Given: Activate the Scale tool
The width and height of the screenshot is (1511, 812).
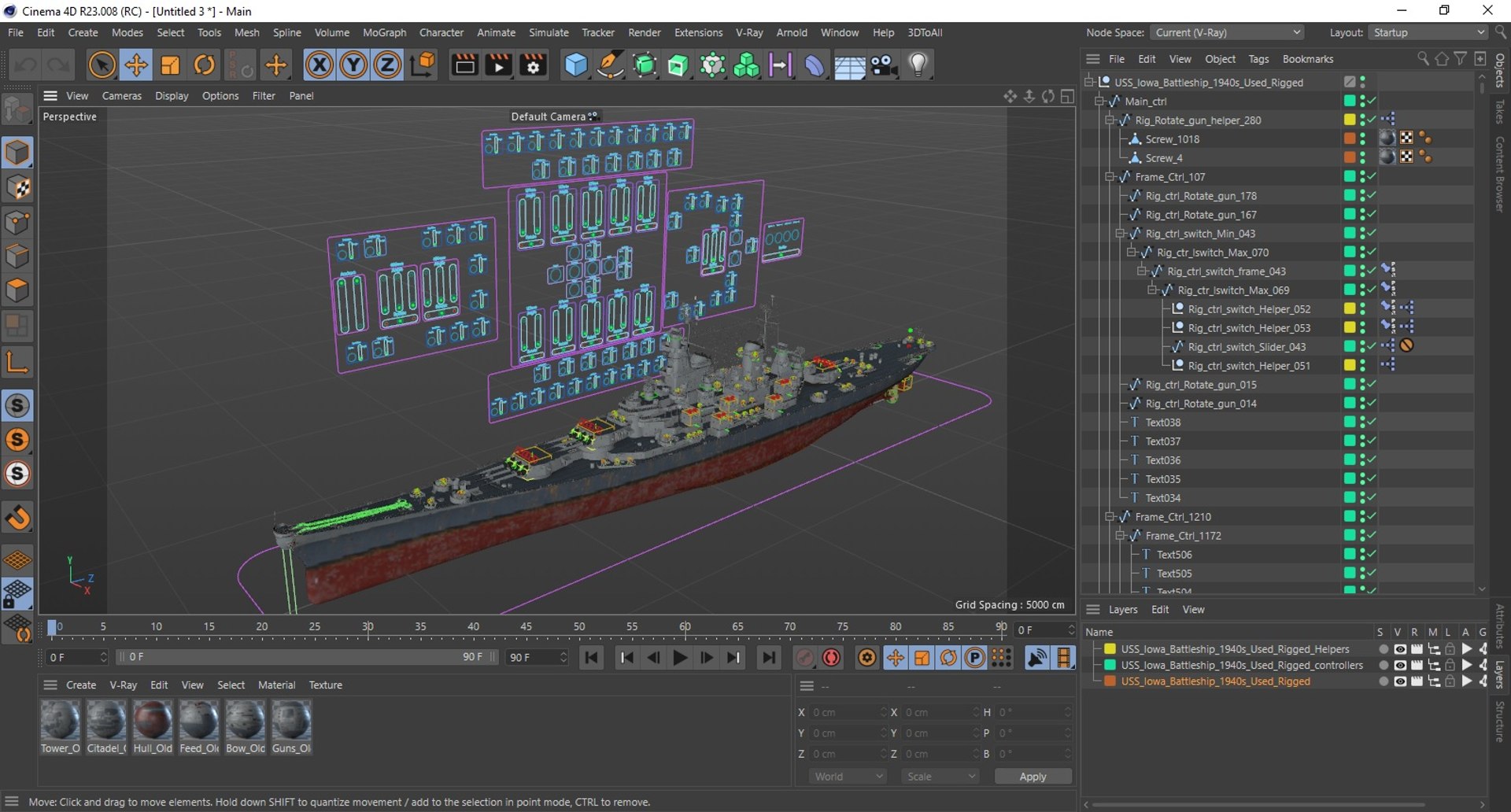Looking at the screenshot, I should coord(170,65).
